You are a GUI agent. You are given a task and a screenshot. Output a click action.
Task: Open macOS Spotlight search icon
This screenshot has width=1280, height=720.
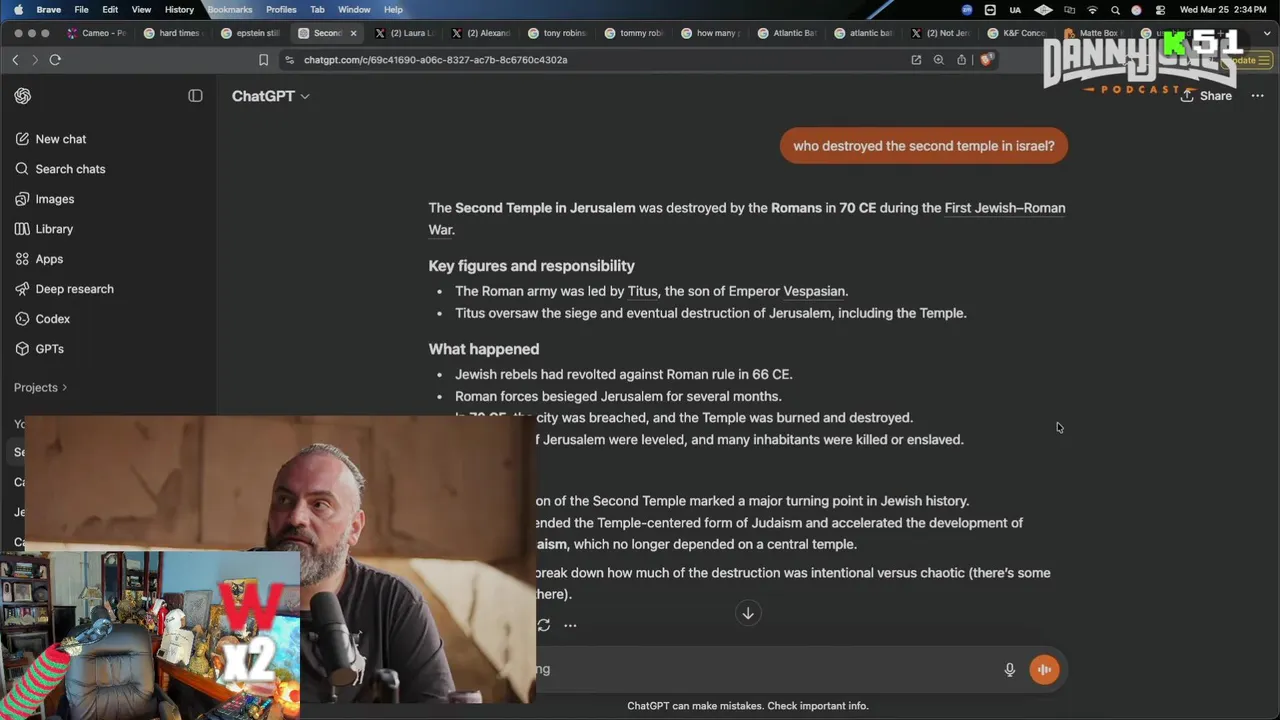pyautogui.click(x=1115, y=10)
